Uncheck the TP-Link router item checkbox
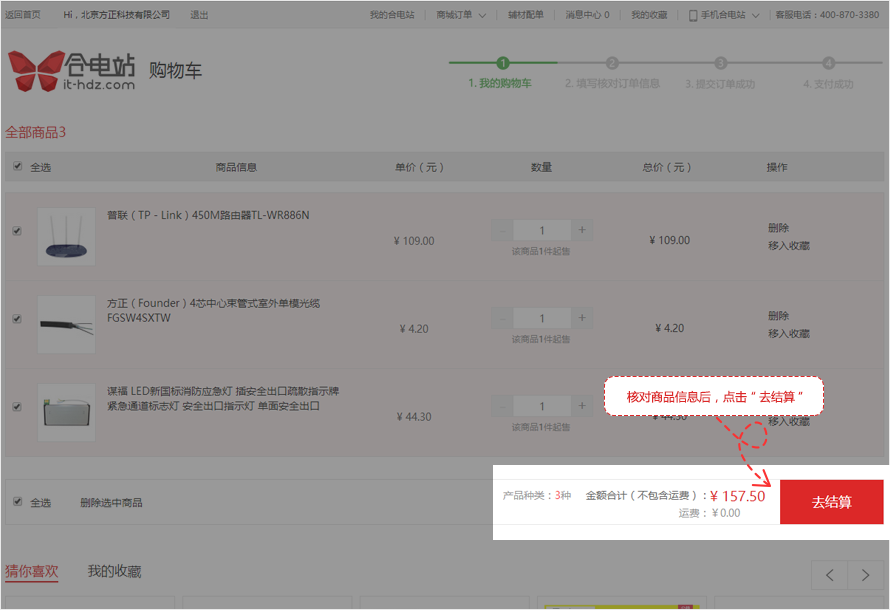 16,231
